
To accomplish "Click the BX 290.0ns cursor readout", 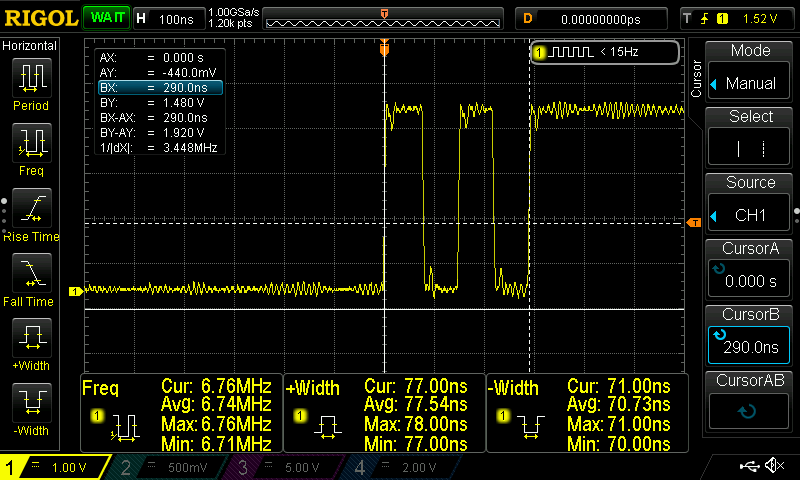I will pyautogui.click(x=158, y=88).
